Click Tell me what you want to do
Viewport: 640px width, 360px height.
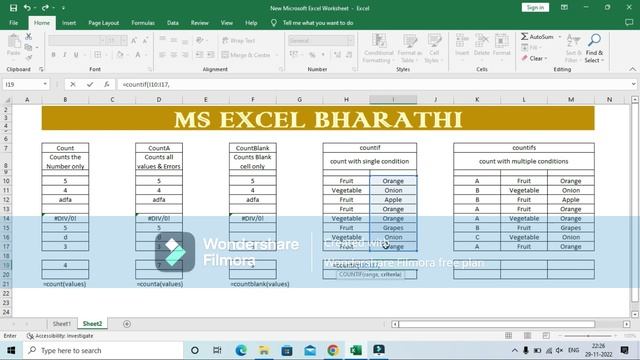[318, 23]
